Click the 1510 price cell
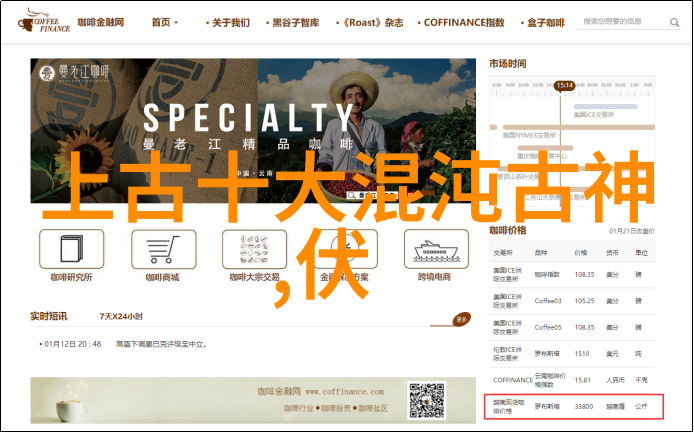 582,354
